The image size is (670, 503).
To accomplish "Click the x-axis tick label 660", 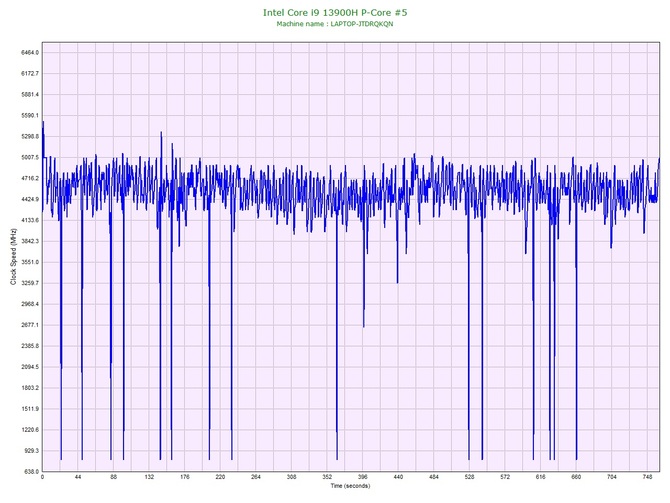I will [x=576, y=477].
